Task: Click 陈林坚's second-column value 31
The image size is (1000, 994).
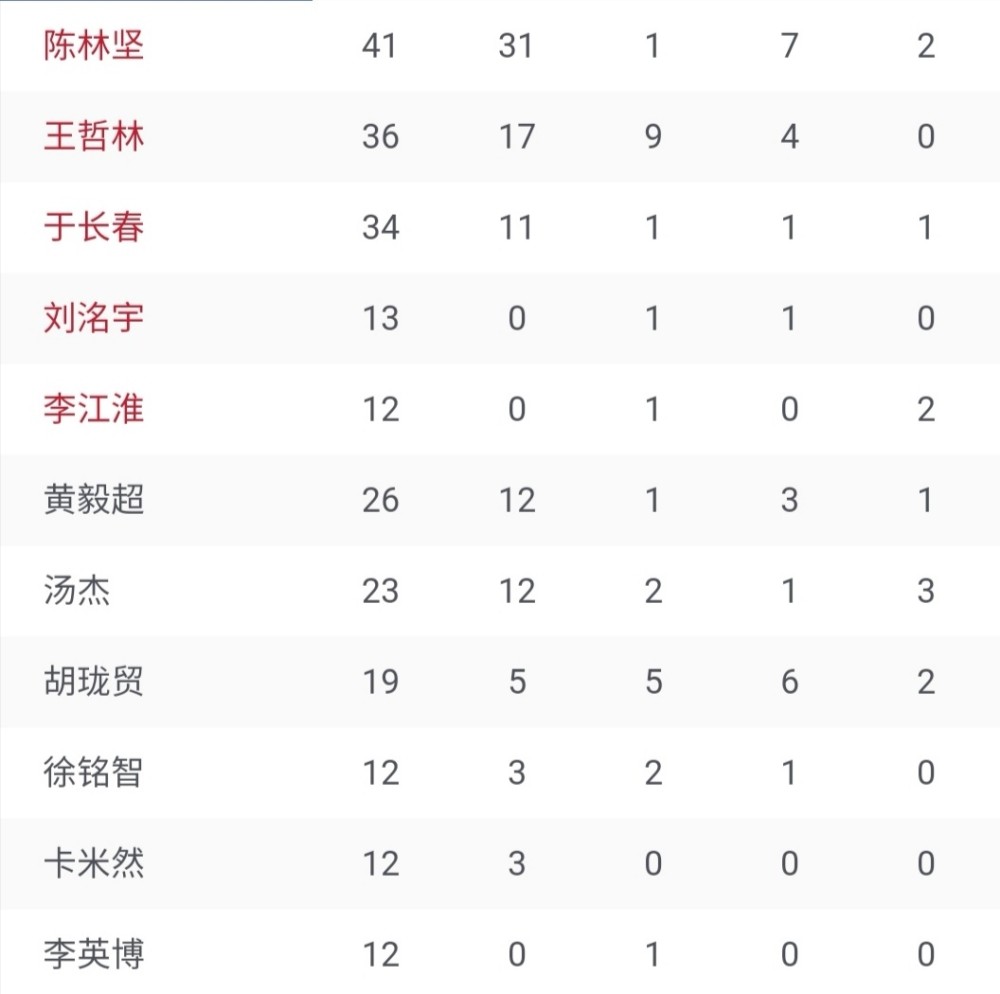Action: 515,46
